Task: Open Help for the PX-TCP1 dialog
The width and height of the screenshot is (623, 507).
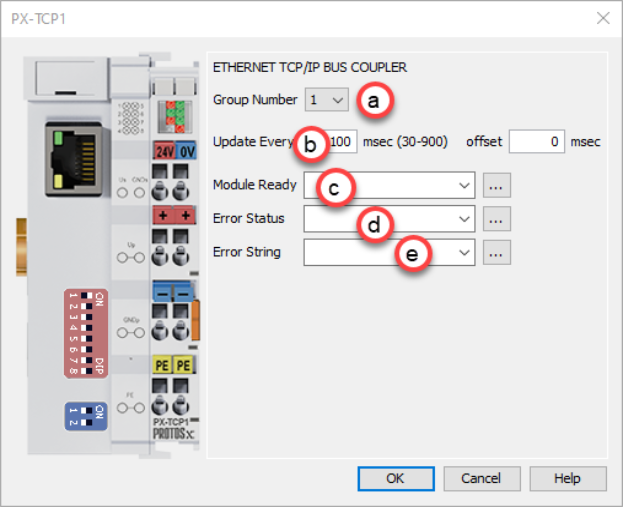Action: click(x=568, y=479)
